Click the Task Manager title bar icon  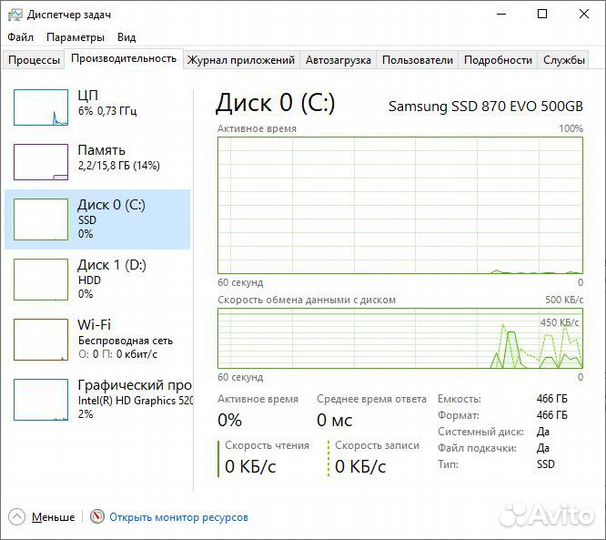tap(15, 15)
